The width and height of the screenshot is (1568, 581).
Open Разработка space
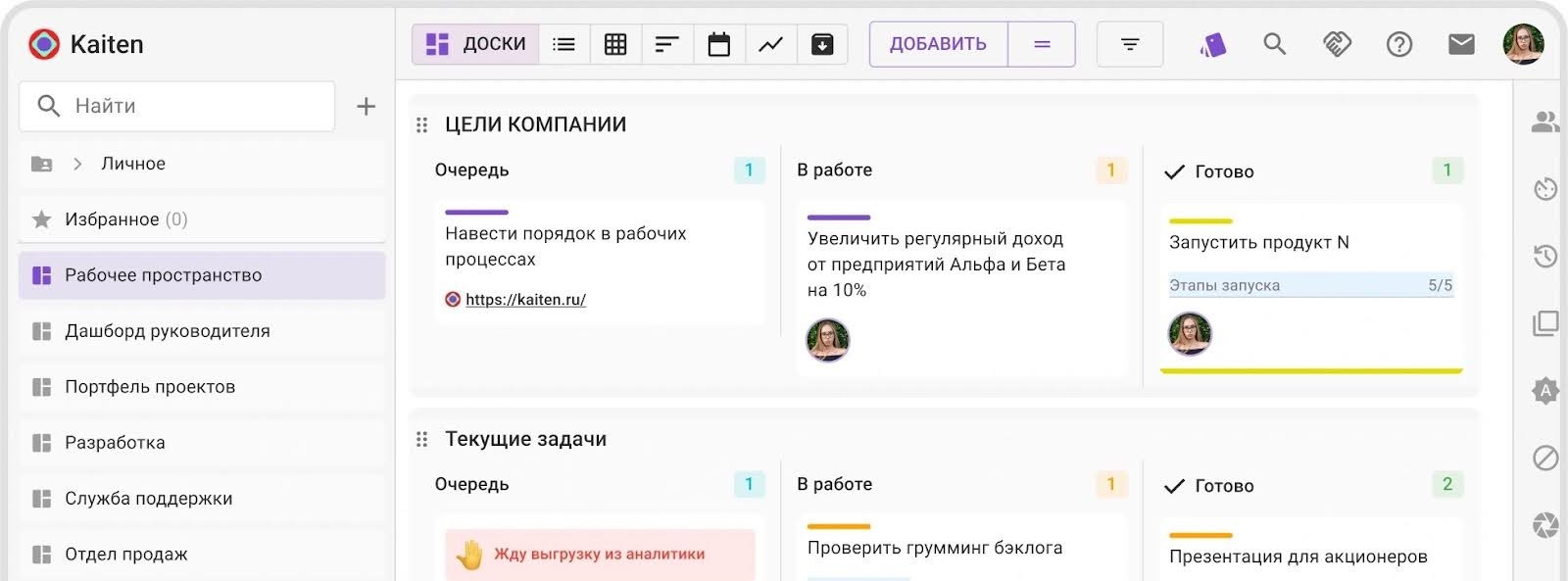[x=202, y=443]
